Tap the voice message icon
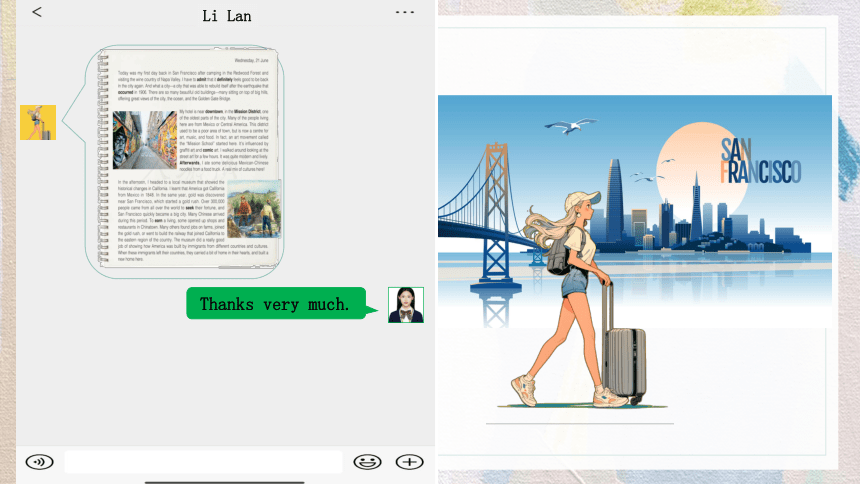 pyautogui.click(x=39, y=462)
